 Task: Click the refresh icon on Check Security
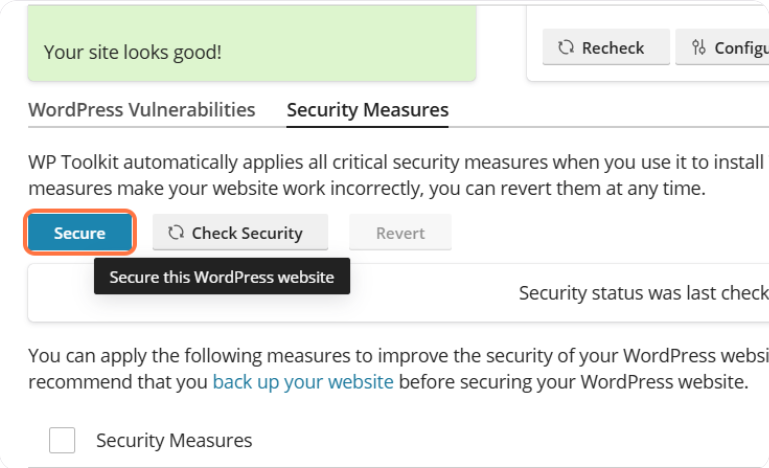[x=176, y=233]
